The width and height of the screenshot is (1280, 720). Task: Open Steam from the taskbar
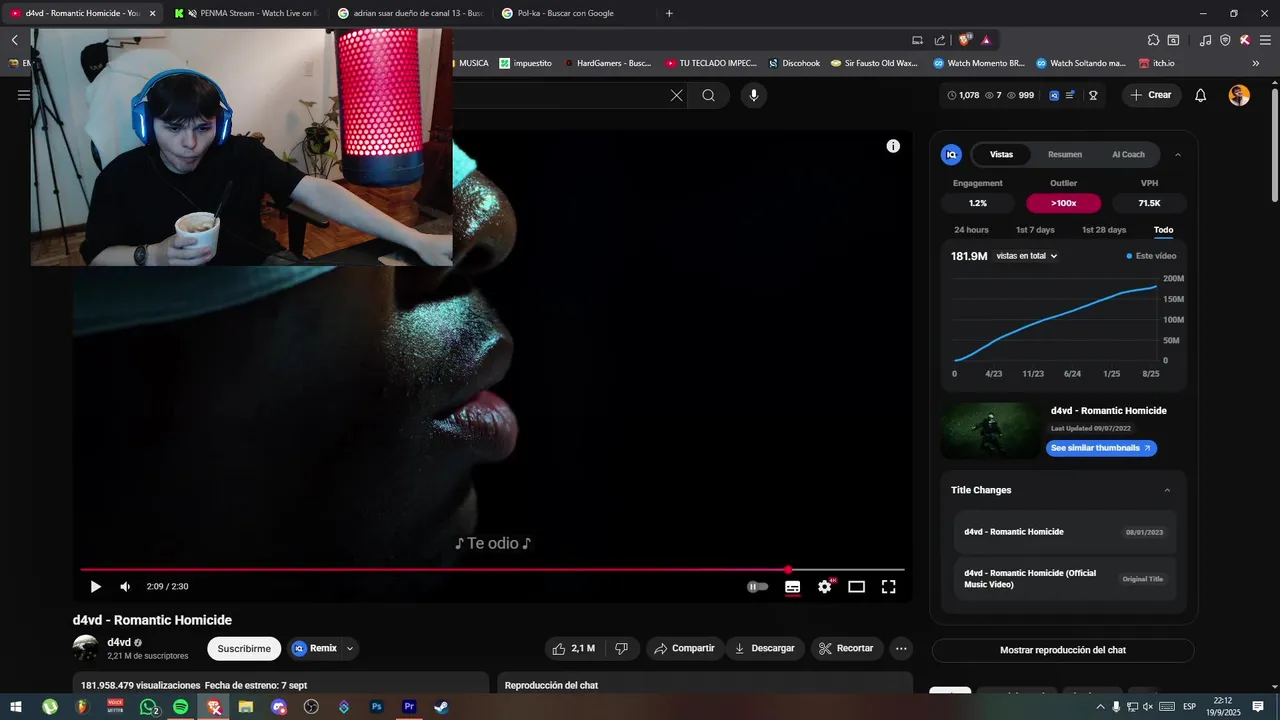click(441, 707)
